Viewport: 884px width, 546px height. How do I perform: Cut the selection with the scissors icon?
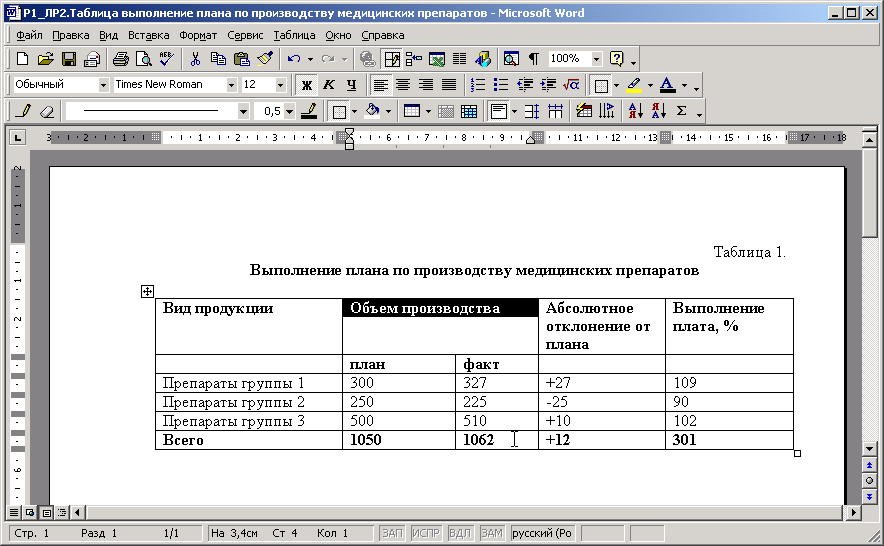click(195, 59)
